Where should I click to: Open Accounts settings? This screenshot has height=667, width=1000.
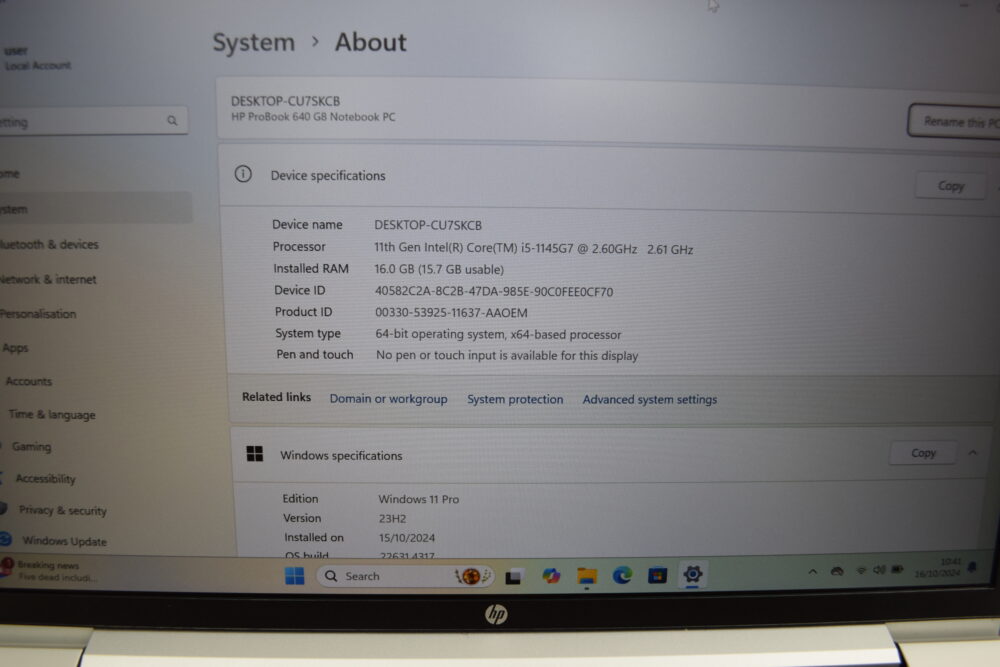[x=29, y=381]
